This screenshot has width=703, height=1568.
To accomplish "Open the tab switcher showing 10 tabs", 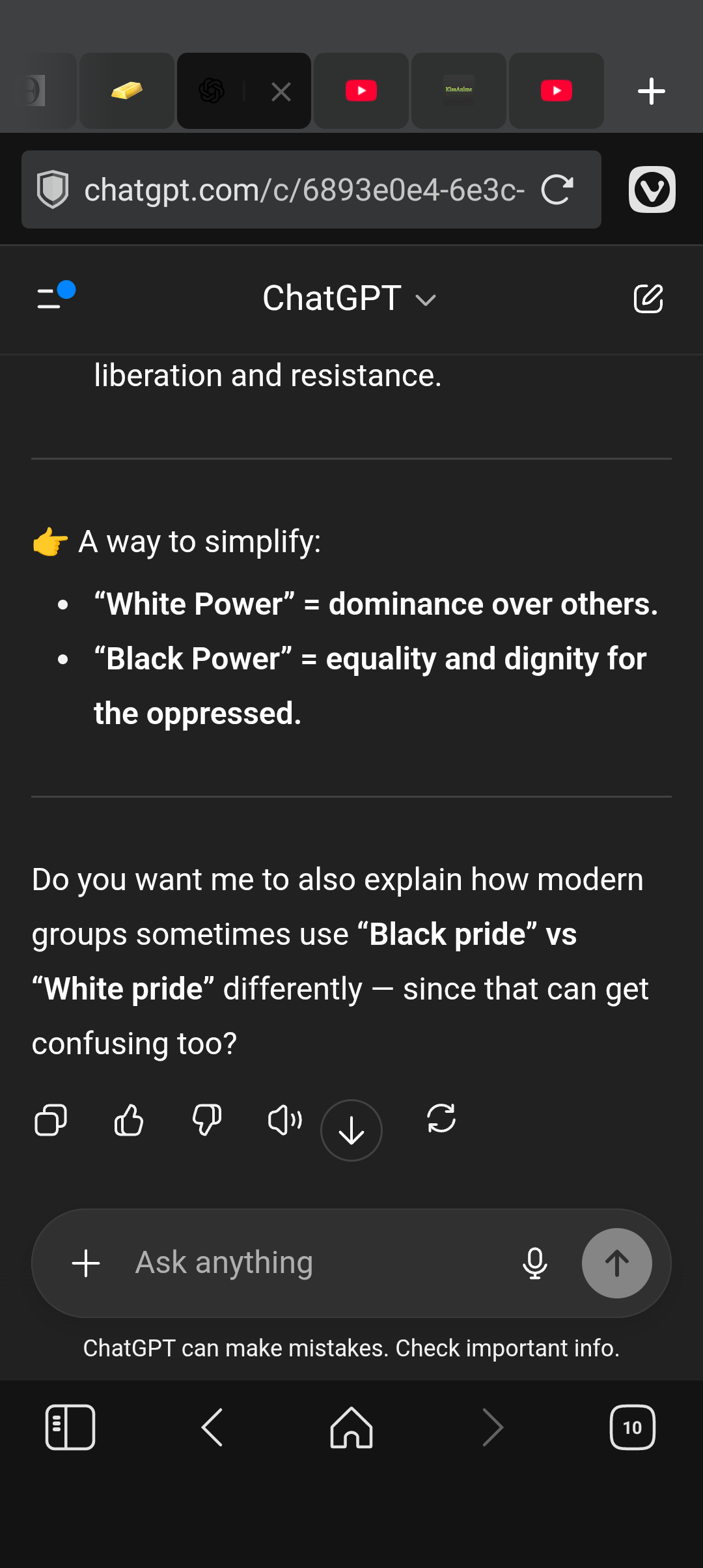I will coord(632,1427).
